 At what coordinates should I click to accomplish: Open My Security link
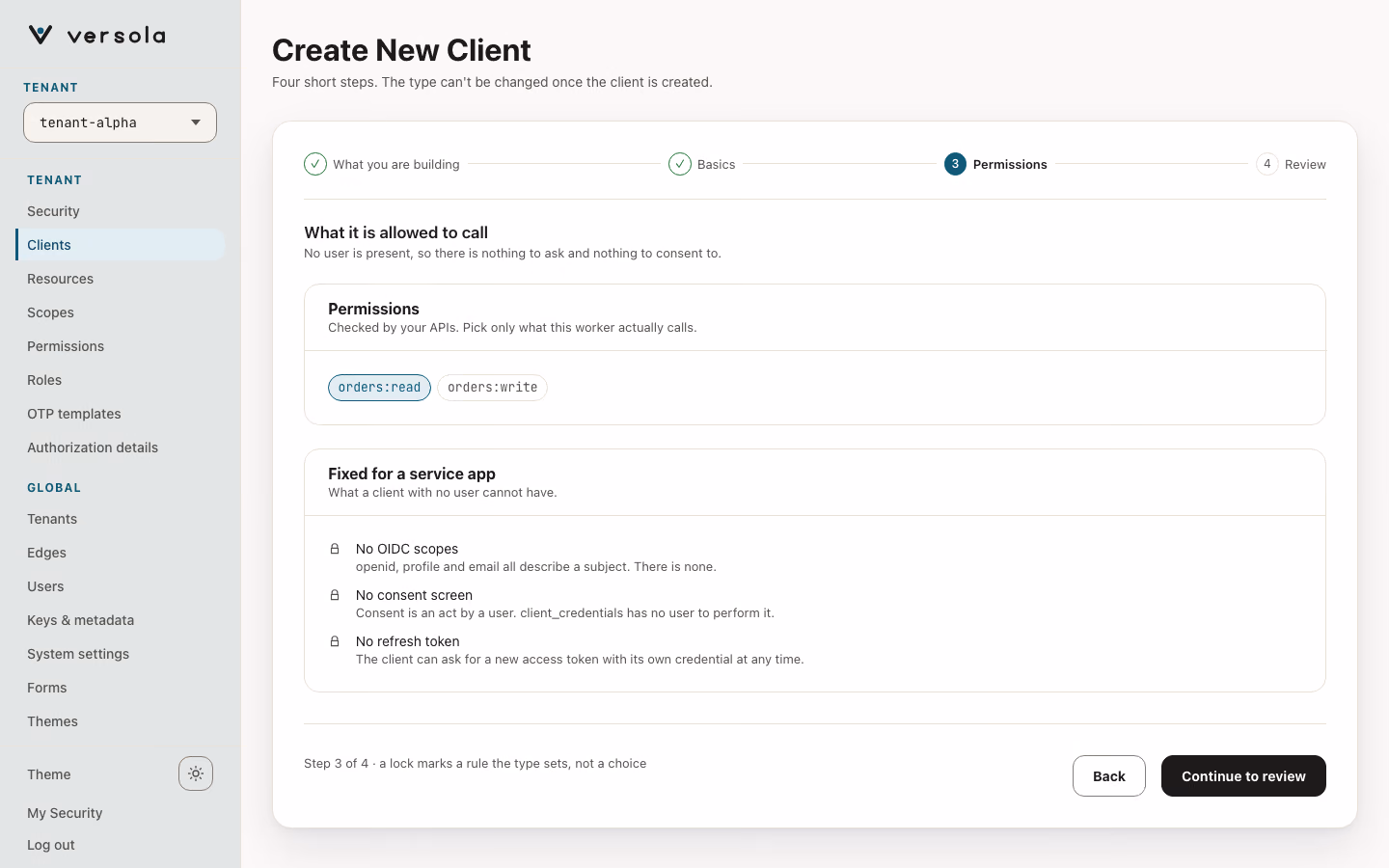(65, 813)
